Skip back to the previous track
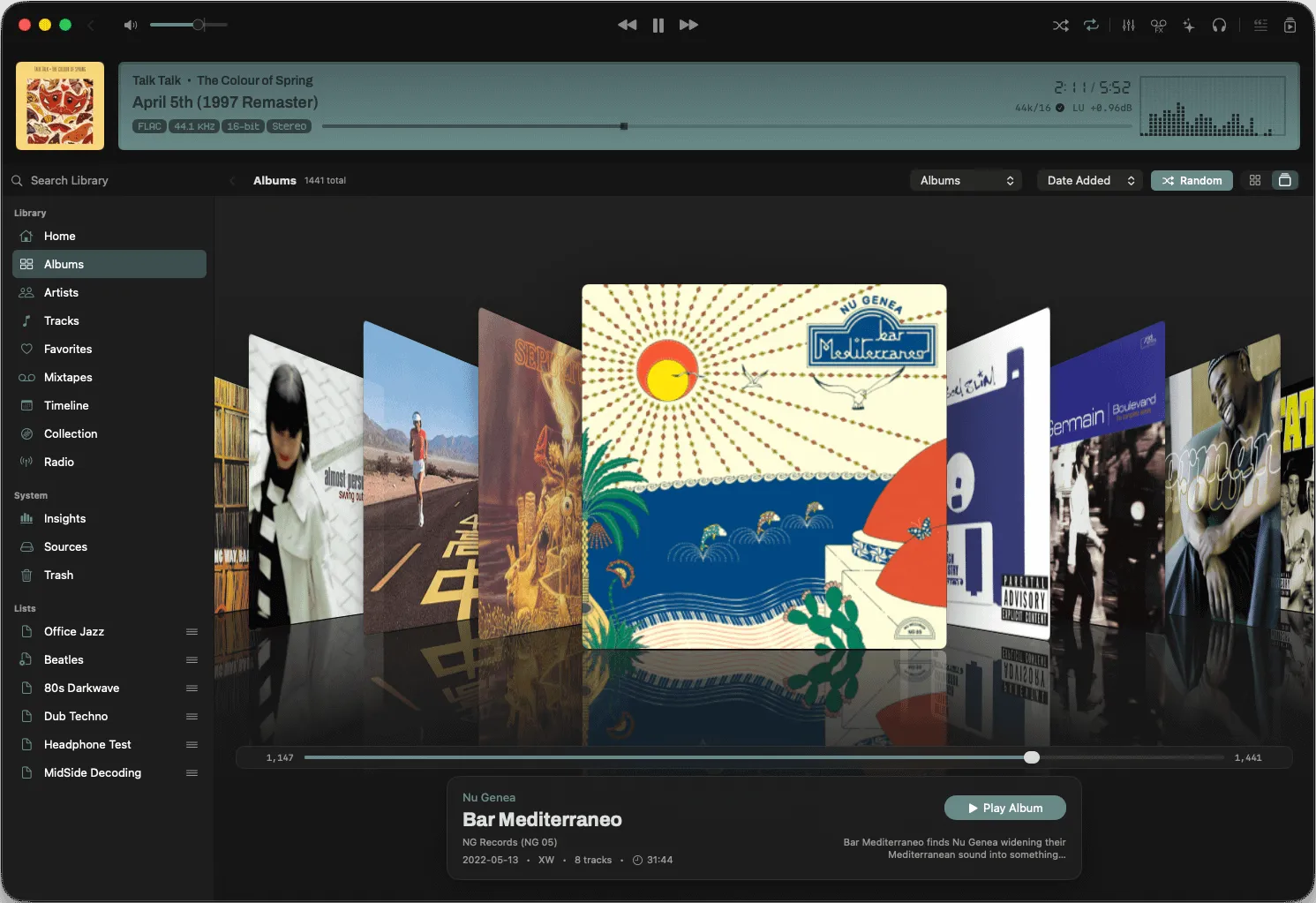Image resolution: width=1316 pixels, height=903 pixels. click(x=628, y=26)
